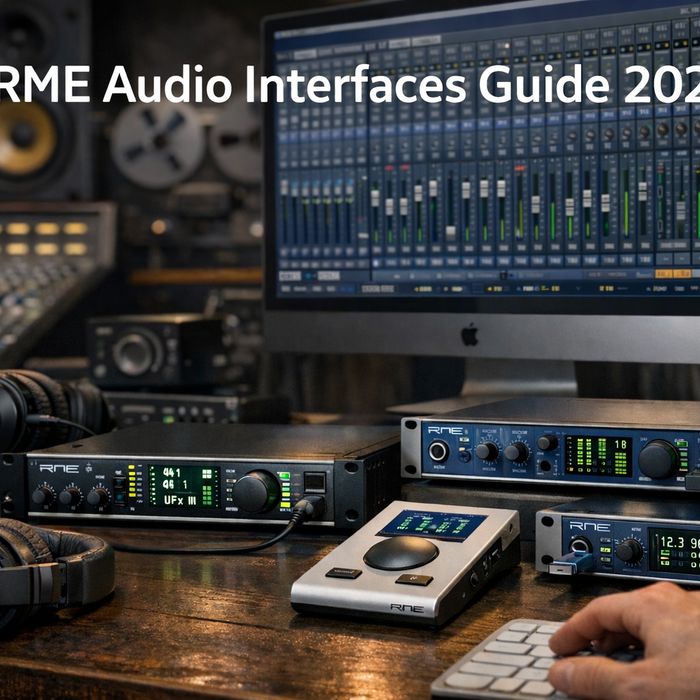Push the left button below the Babyface dial
The image size is (700, 700).
(x=343, y=573)
